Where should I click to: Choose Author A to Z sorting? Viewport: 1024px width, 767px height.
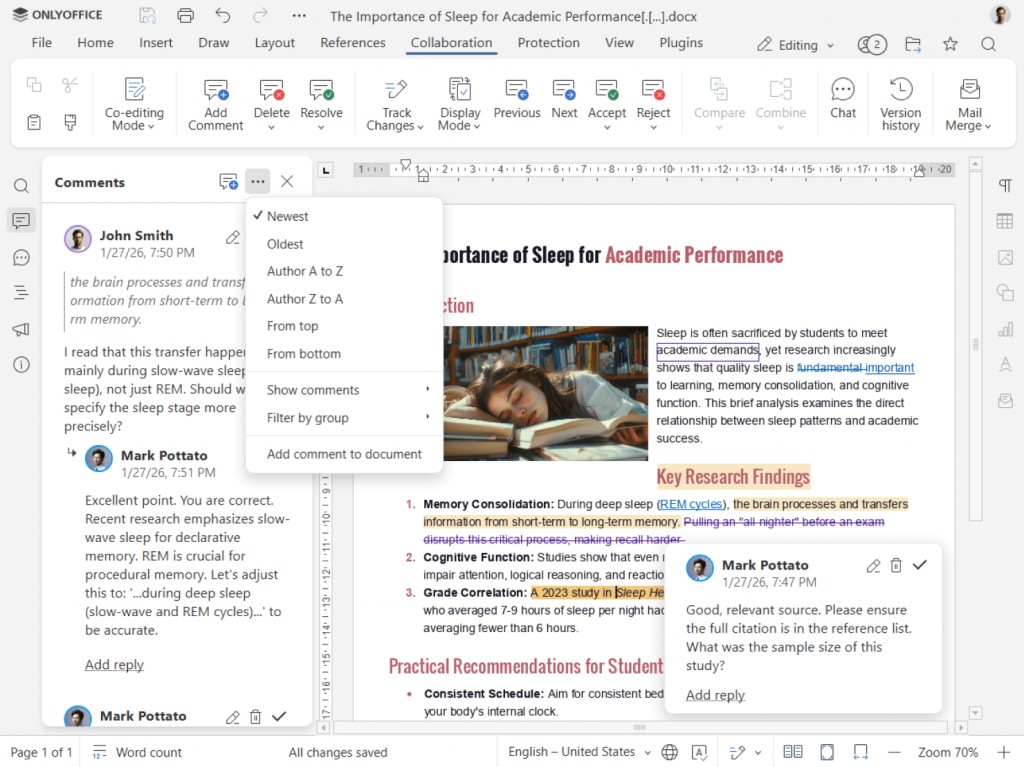304,271
